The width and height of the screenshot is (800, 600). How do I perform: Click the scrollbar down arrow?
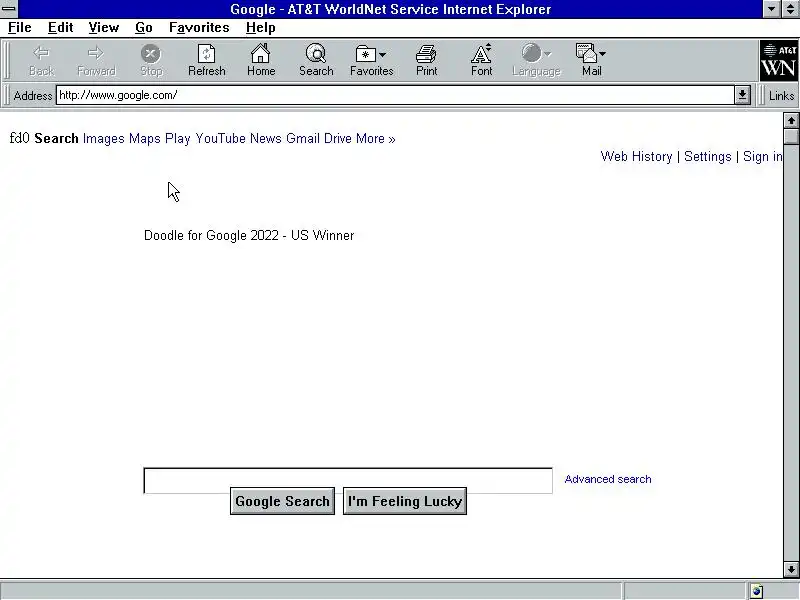point(791,569)
